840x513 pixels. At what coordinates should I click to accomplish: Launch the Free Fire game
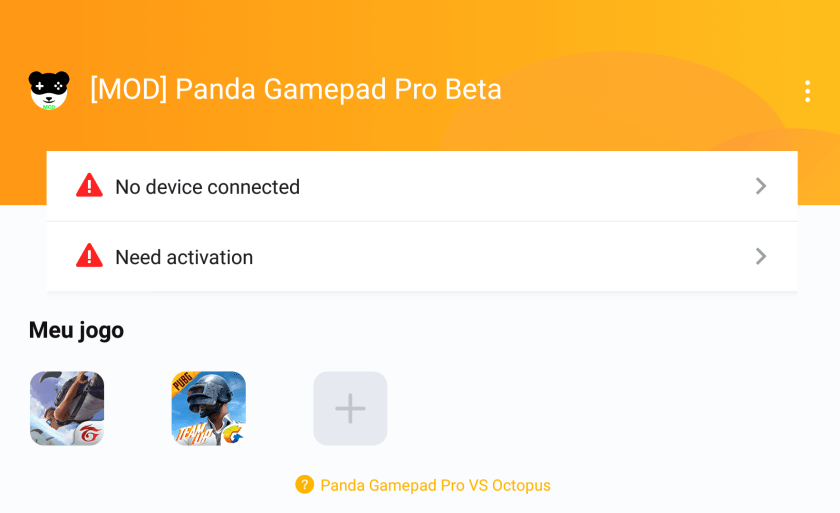[67, 408]
